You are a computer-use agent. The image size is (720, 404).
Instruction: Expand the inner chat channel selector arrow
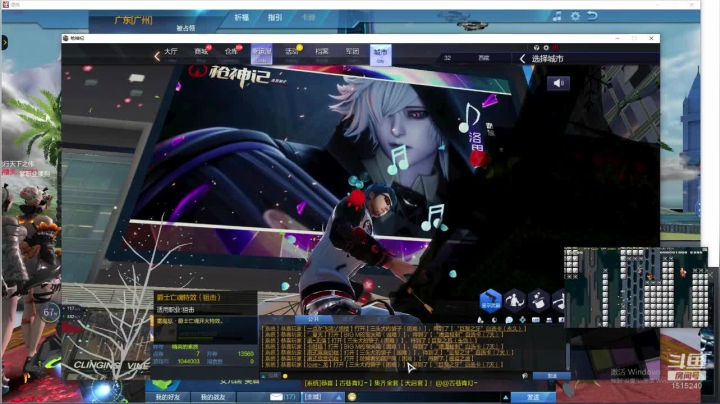[x=264, y=376]
